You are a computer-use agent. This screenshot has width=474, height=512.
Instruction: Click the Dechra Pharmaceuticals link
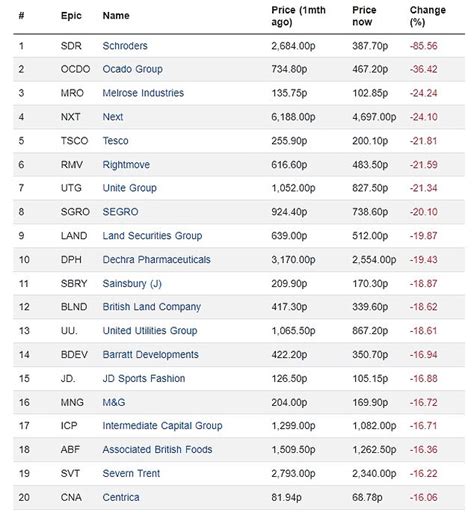(x=157, y=259)
